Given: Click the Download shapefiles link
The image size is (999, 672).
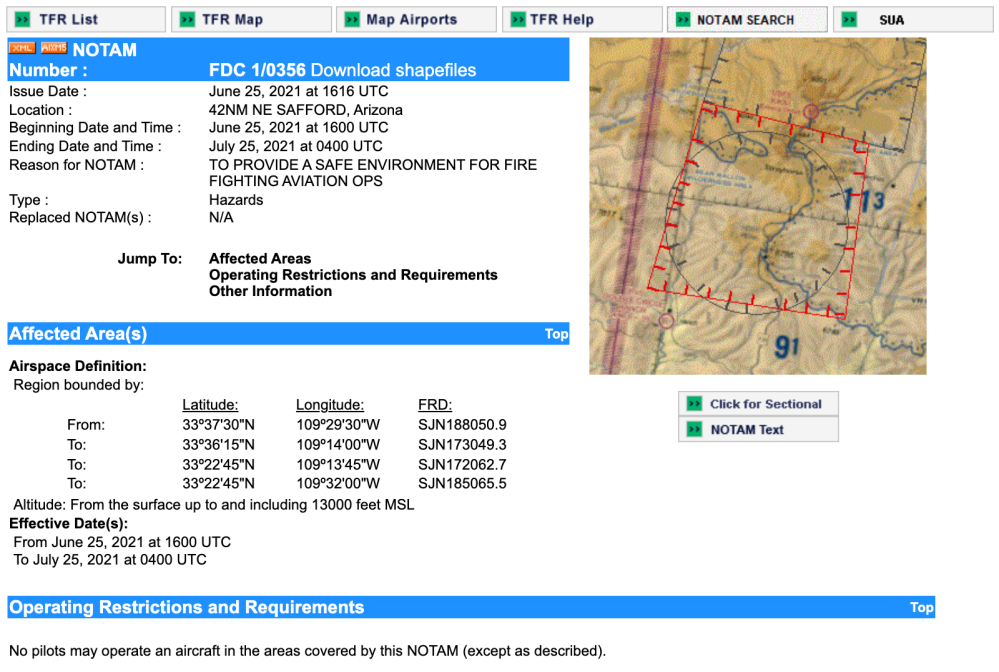Looking at the screenshot, I should point(393,70).
